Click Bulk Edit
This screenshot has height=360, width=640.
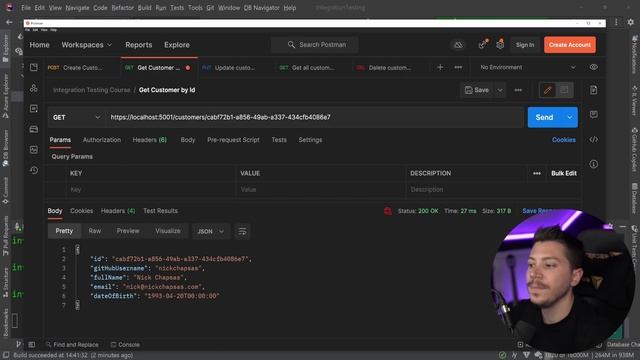tap(564, 173)
